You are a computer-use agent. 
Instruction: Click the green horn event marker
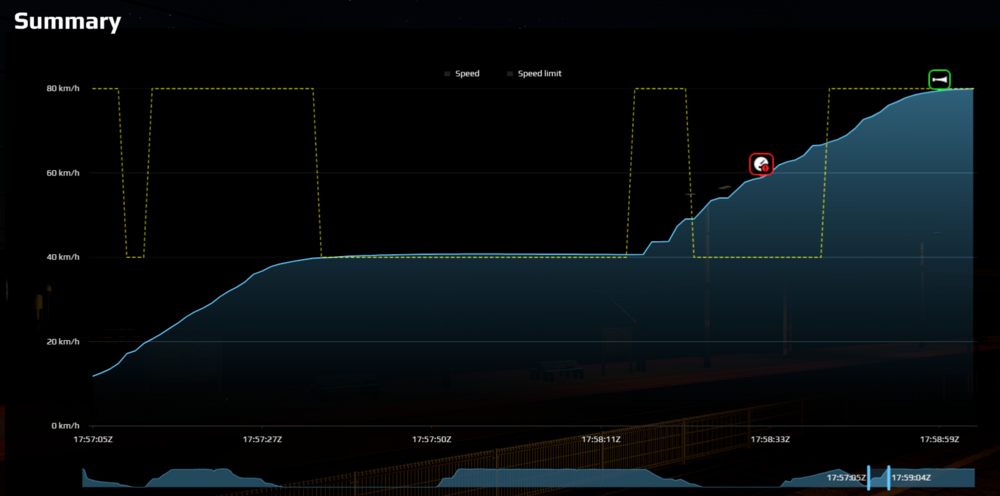tap(939, 79)
